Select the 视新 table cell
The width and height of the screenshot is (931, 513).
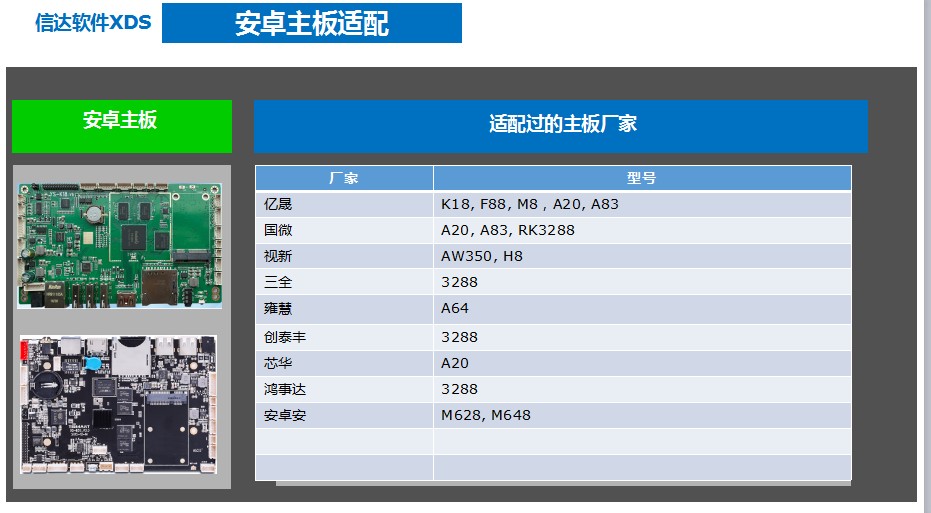tap(344, 256)
